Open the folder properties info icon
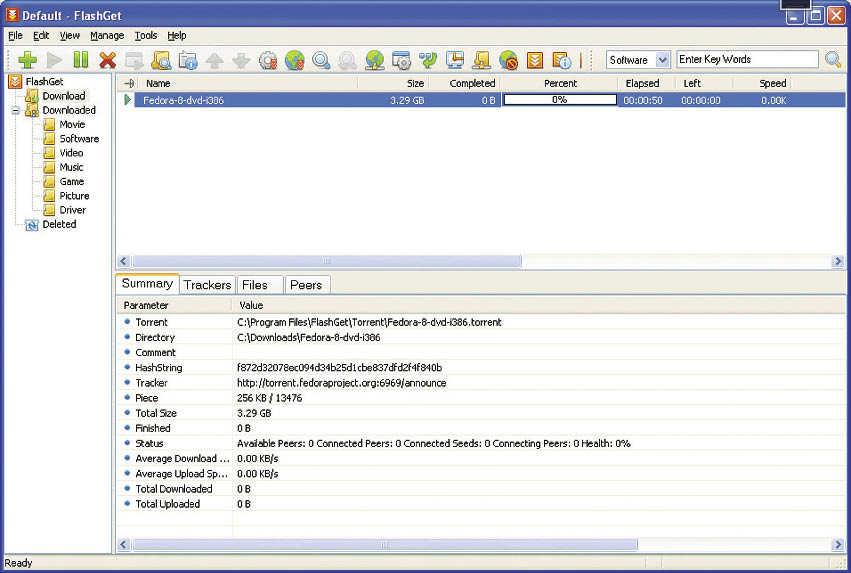The width and height of the screenshot is (851, 573). (x=188, y=60)
